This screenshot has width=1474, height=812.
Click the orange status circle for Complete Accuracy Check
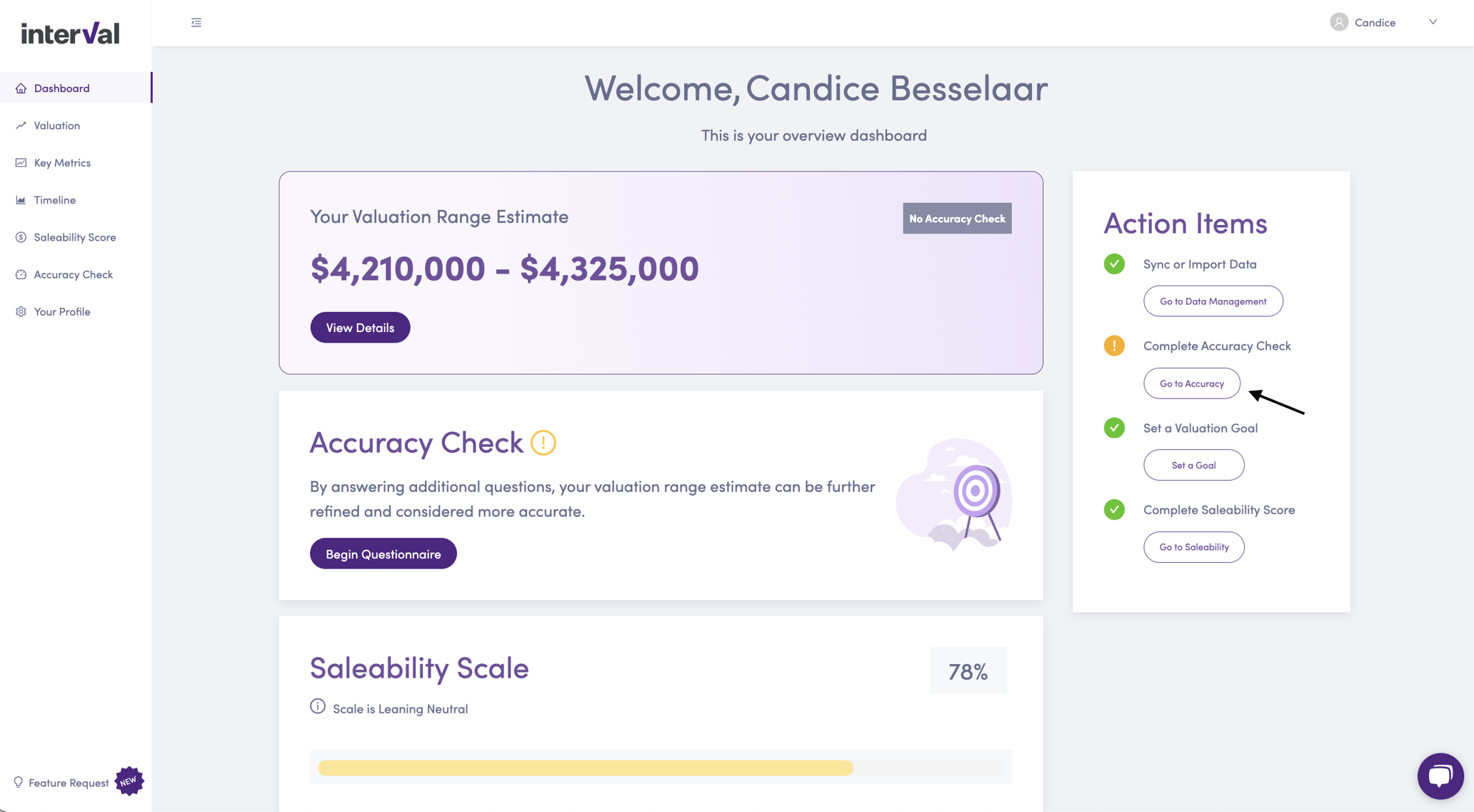click(x=1114, y=345)
